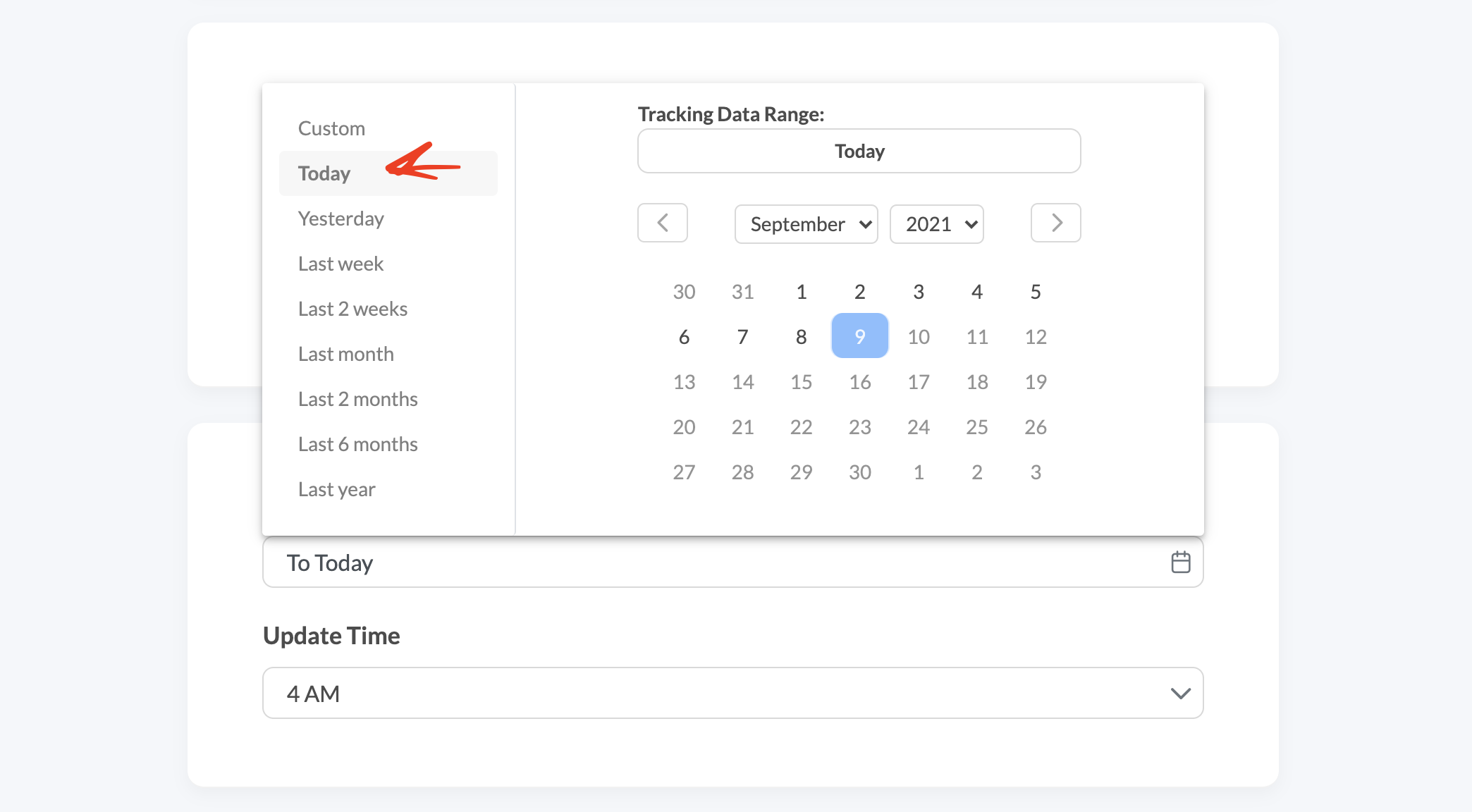
Task: Click day 18 in calendar
Action: (977, 381)
